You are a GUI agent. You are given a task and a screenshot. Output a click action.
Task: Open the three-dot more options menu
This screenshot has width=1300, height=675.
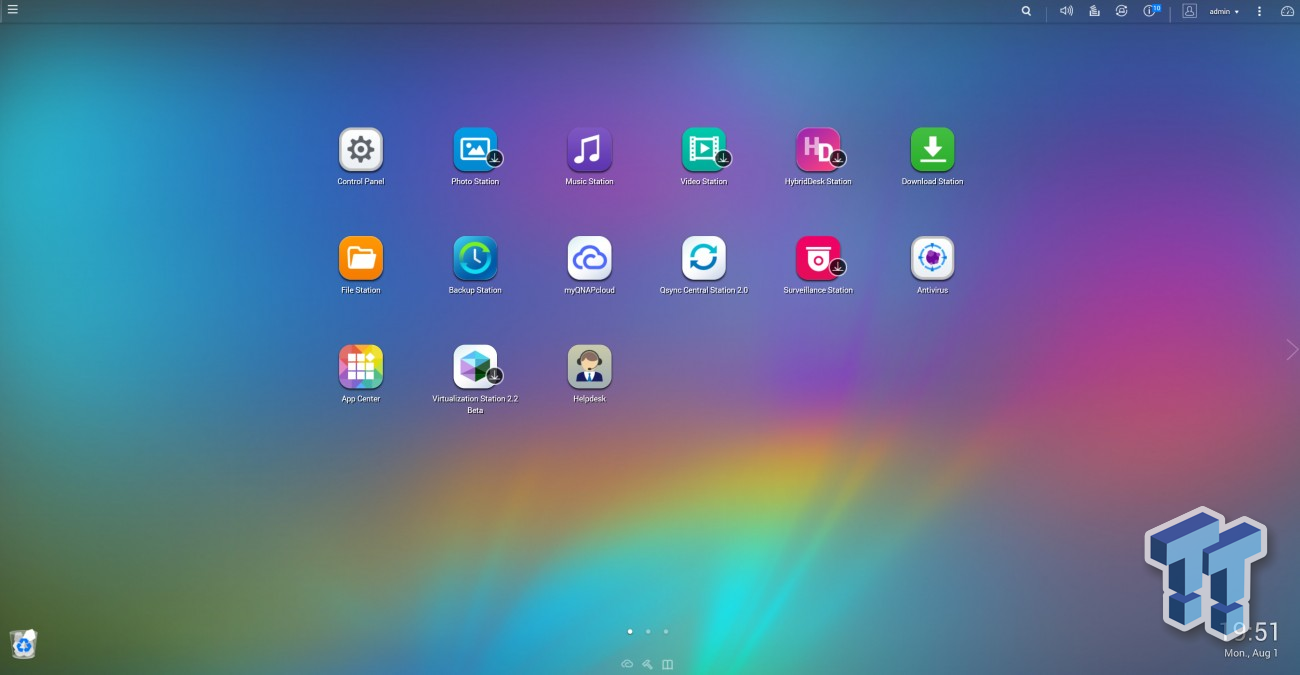coord(1259,11)
